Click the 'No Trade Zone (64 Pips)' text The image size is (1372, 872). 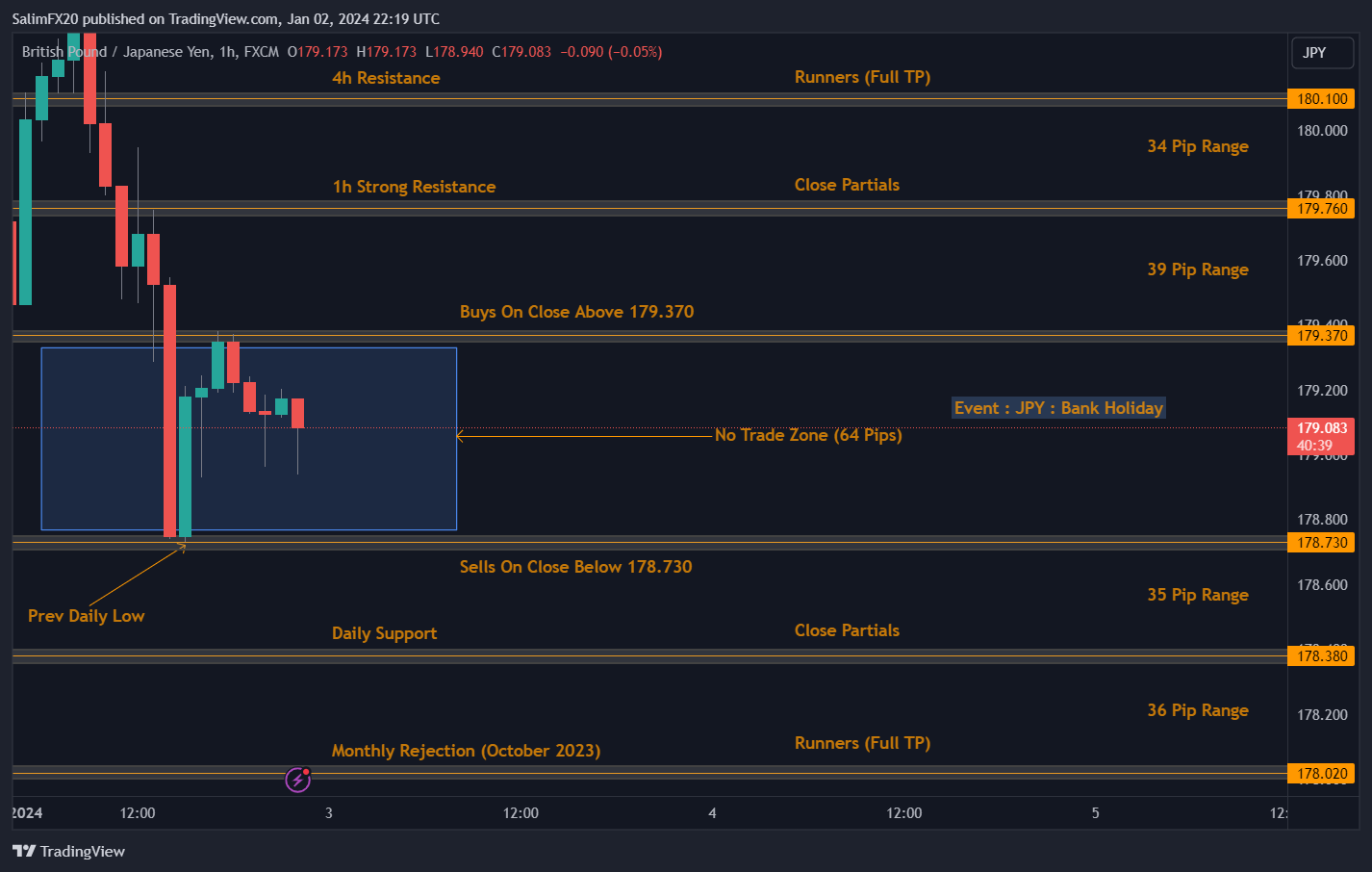[808, 435]
